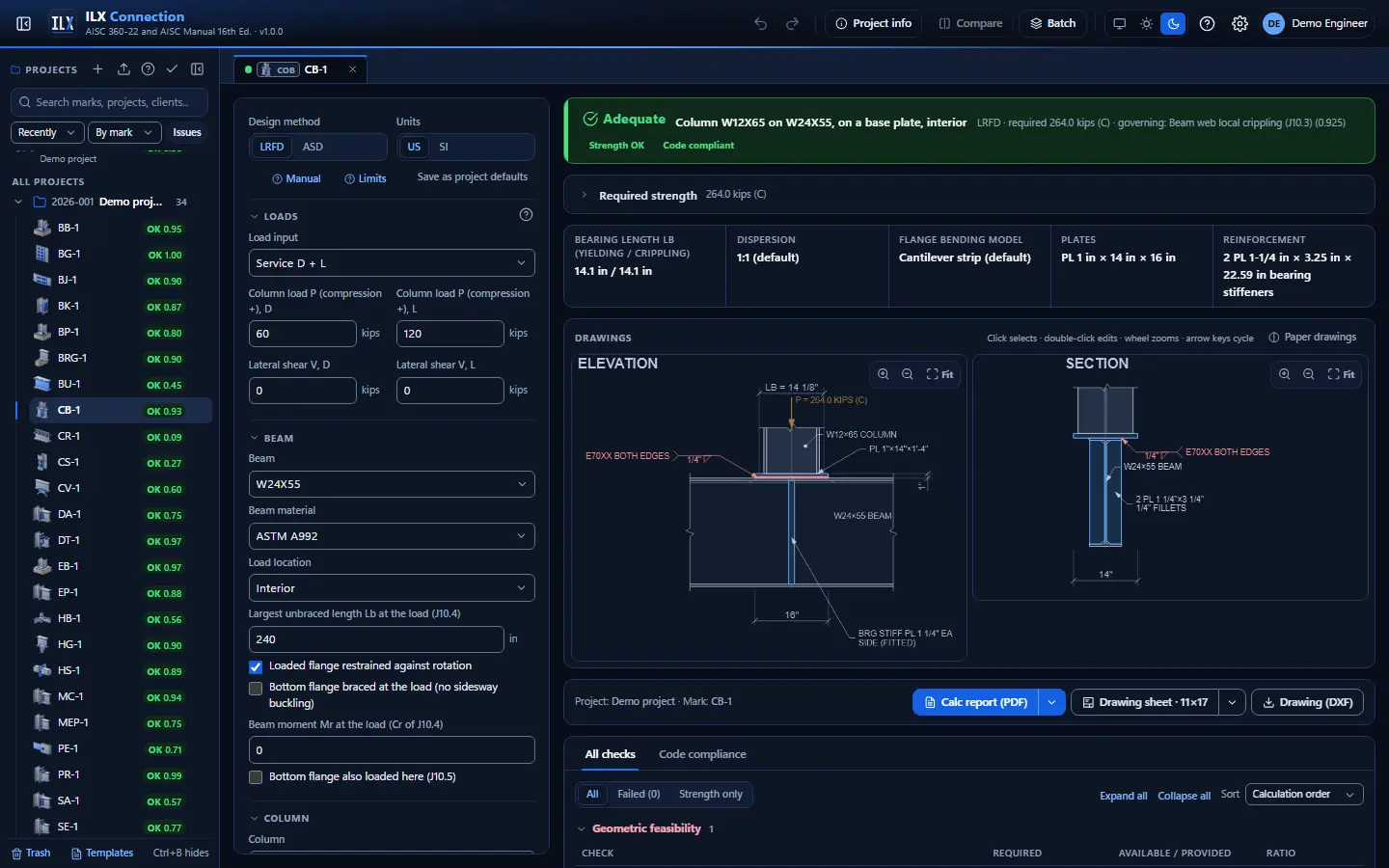Select the LRFD design method
Screen dimensions: 1389x868
[272, 147]
